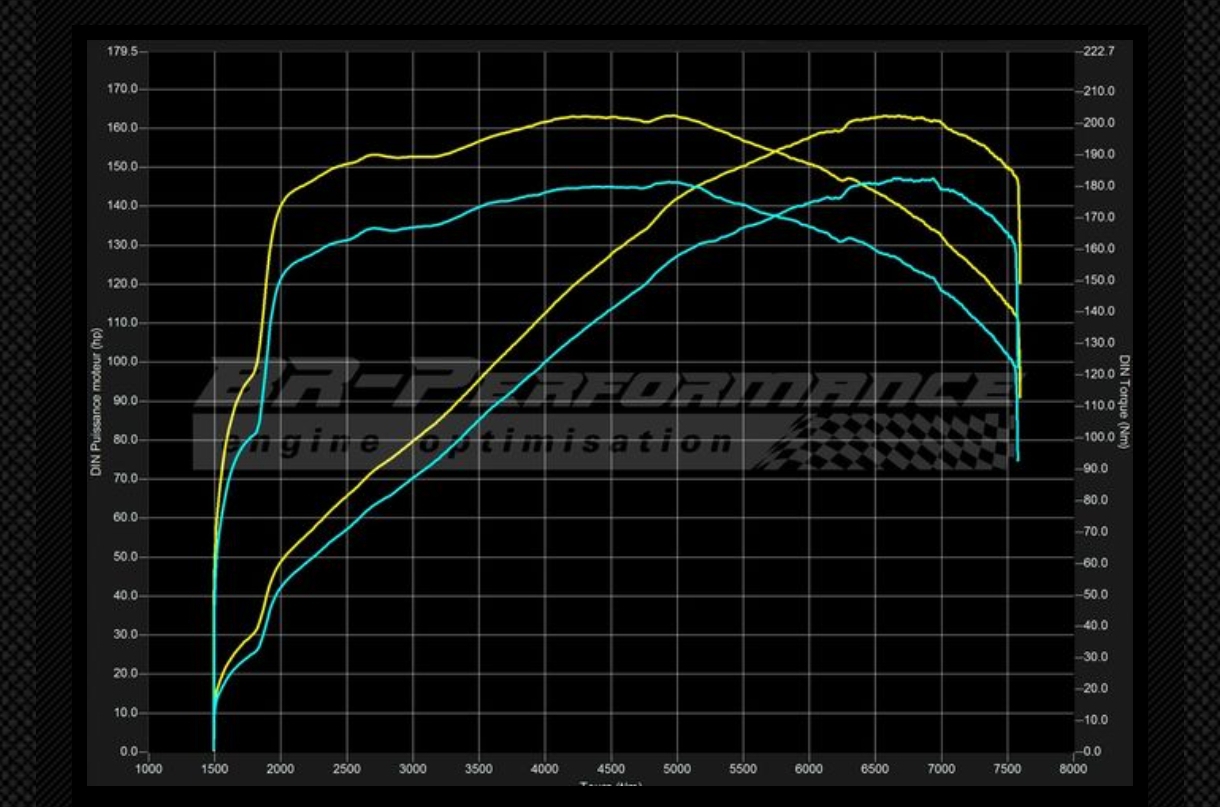Click the 8000 tick on RPM axis
Image resolution: width=1220 pixels, height=807 pixels.
[1073, 769]
